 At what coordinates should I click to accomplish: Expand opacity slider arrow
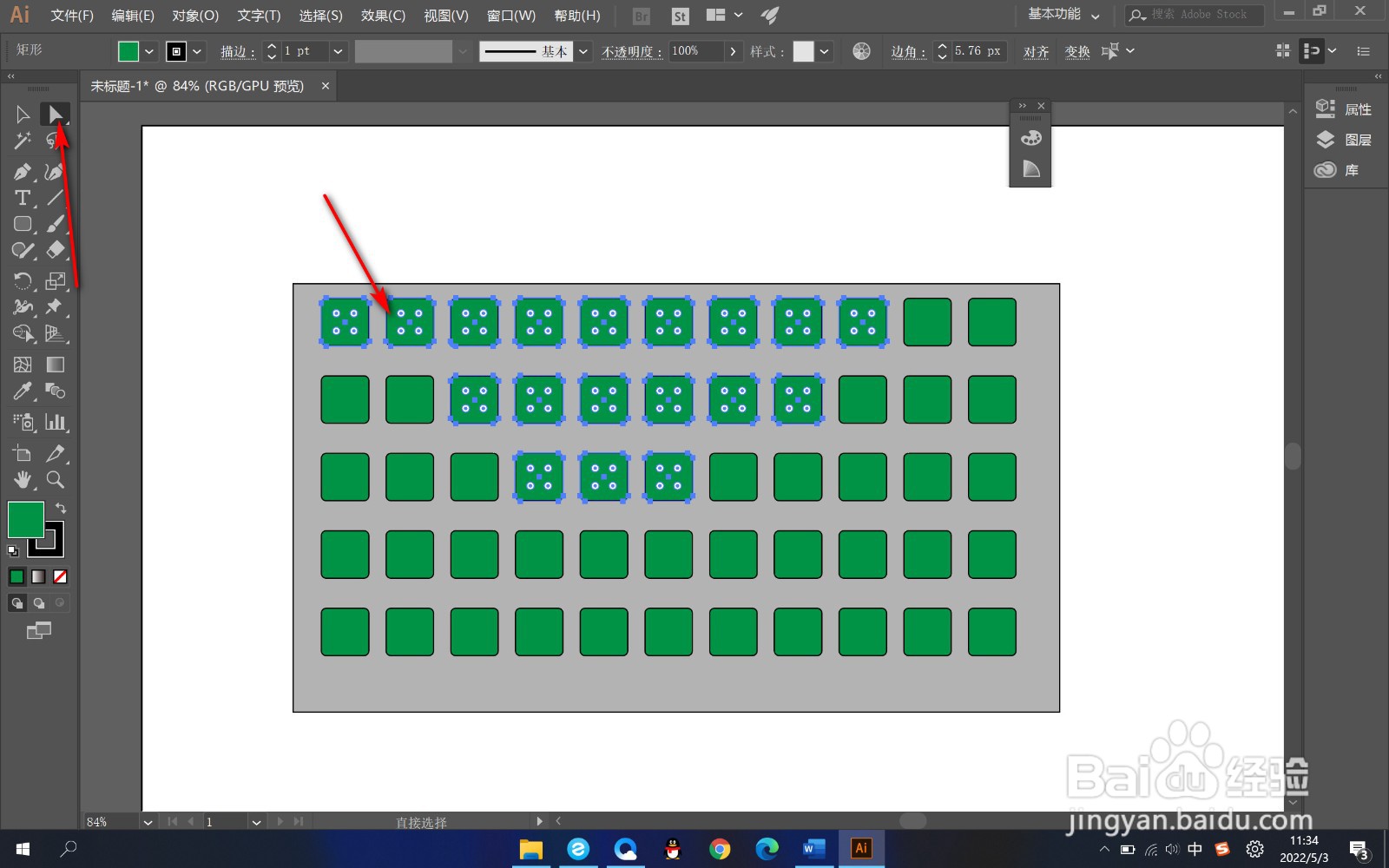[733, 51]
